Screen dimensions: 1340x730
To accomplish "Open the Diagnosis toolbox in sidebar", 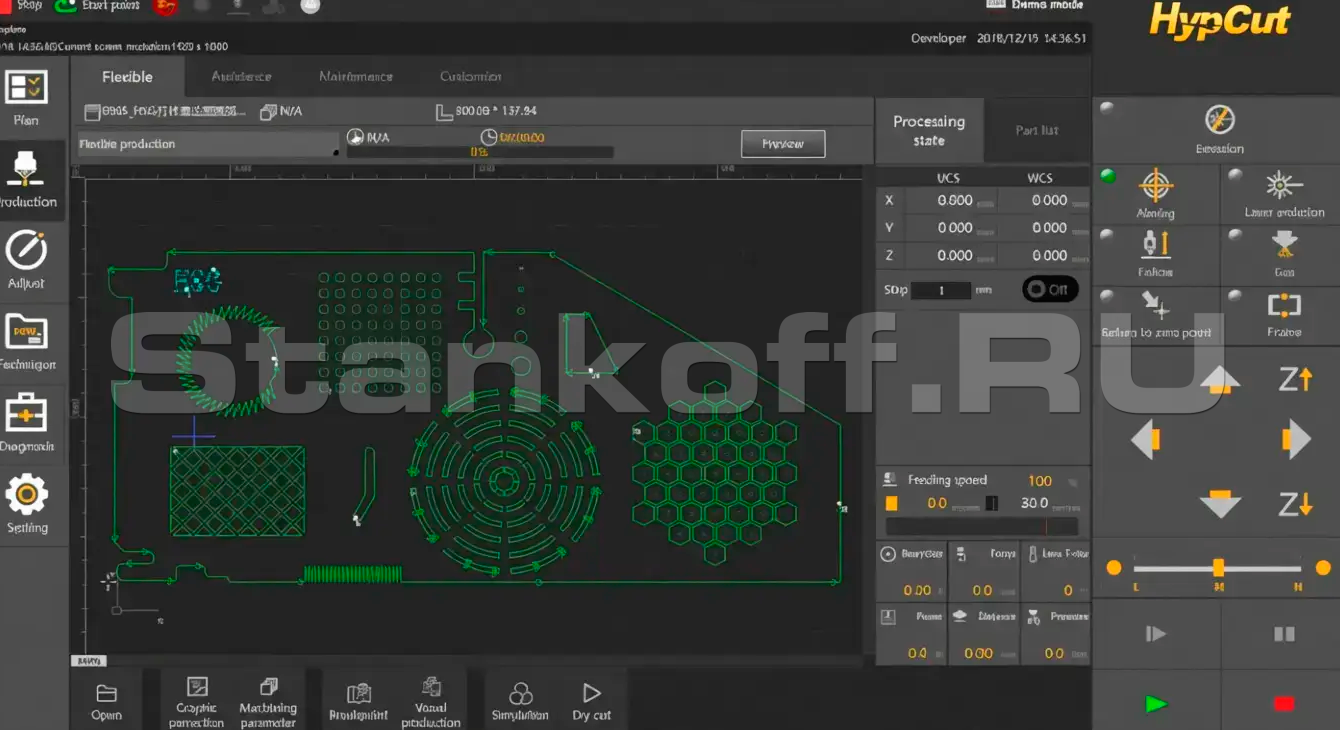I will [27, 422].
